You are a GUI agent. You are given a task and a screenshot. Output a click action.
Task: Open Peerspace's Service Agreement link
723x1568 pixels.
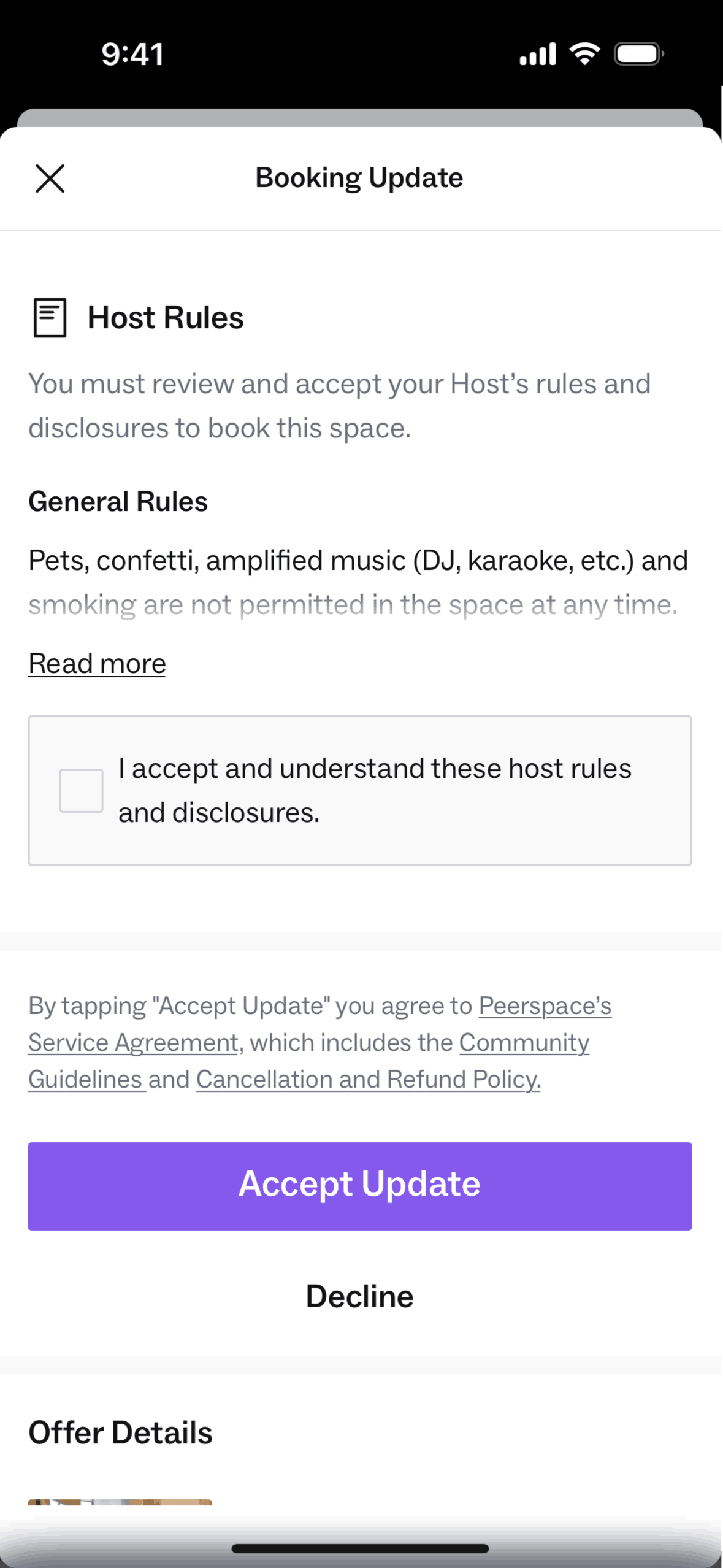[x=545, y=1006]
